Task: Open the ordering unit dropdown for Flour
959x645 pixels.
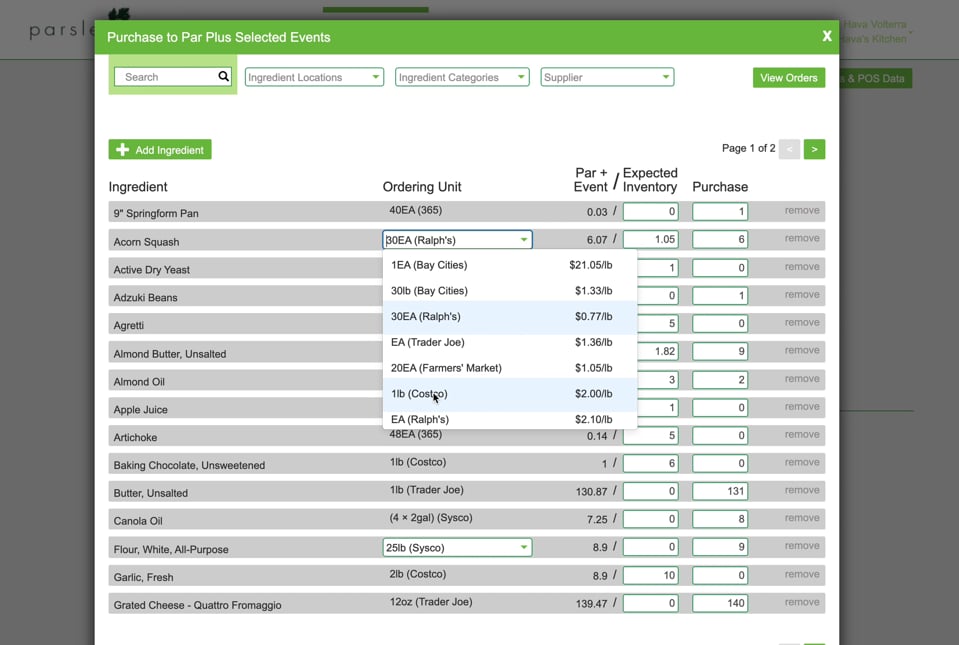Action: [x=456, y=547]
